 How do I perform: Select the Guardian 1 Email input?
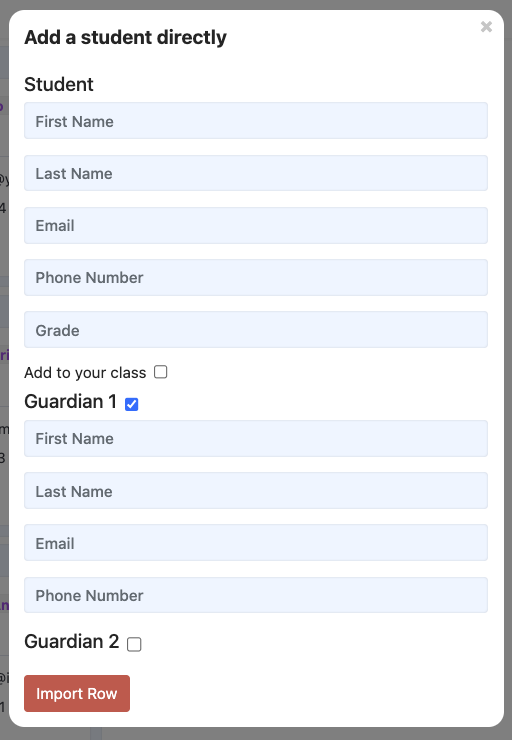(256, 543)
